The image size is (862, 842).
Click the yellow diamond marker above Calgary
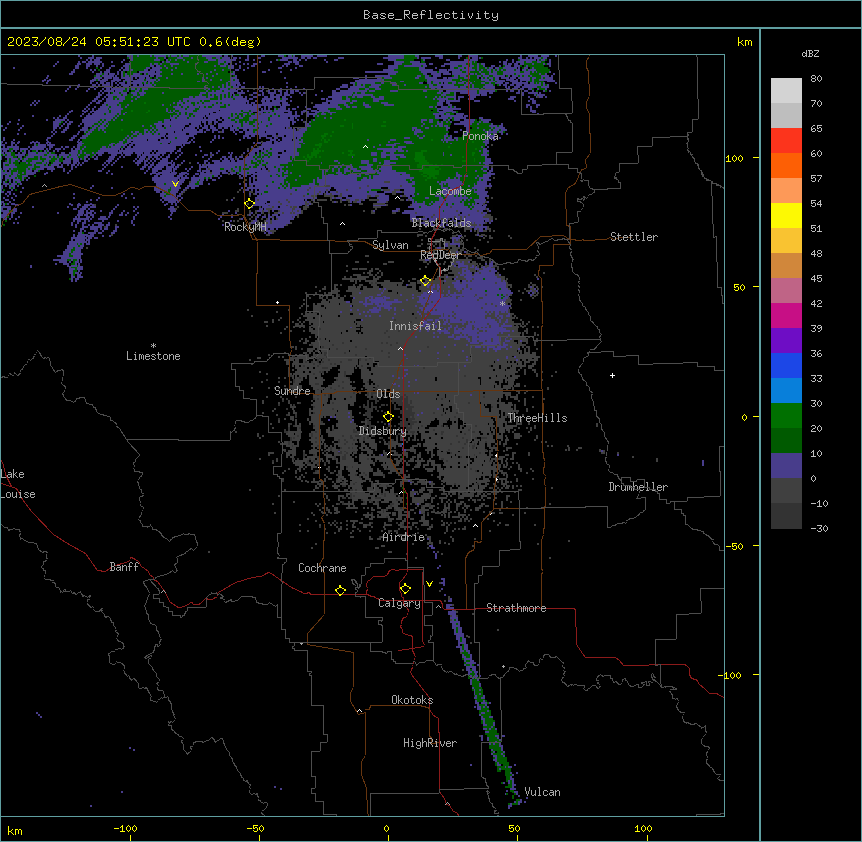405,589
